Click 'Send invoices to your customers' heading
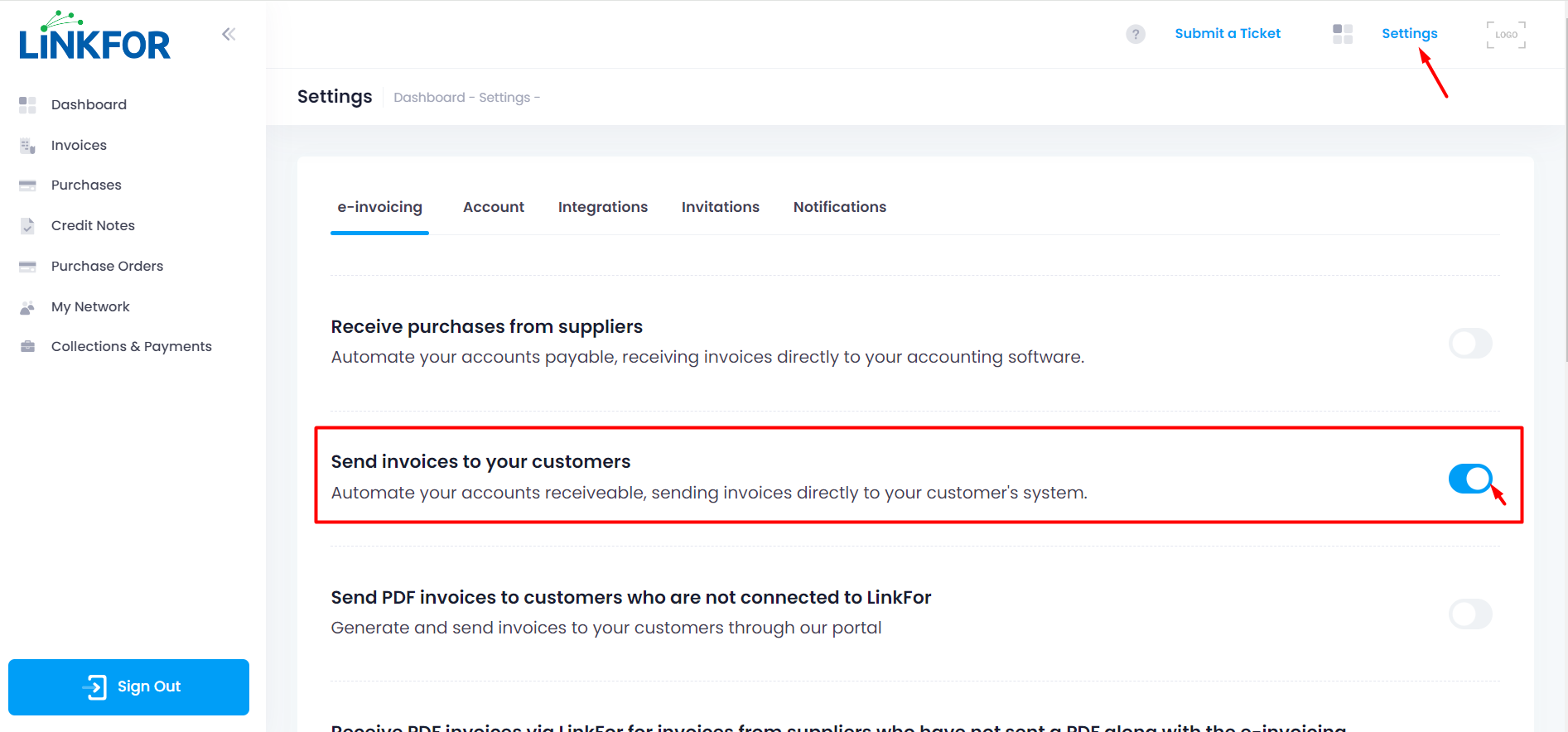Screen dimensions: 1568x732 click(x=480, y=461)
